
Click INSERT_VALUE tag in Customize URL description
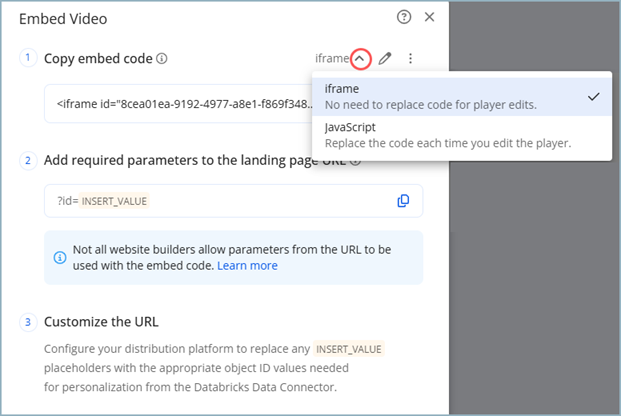350,349
